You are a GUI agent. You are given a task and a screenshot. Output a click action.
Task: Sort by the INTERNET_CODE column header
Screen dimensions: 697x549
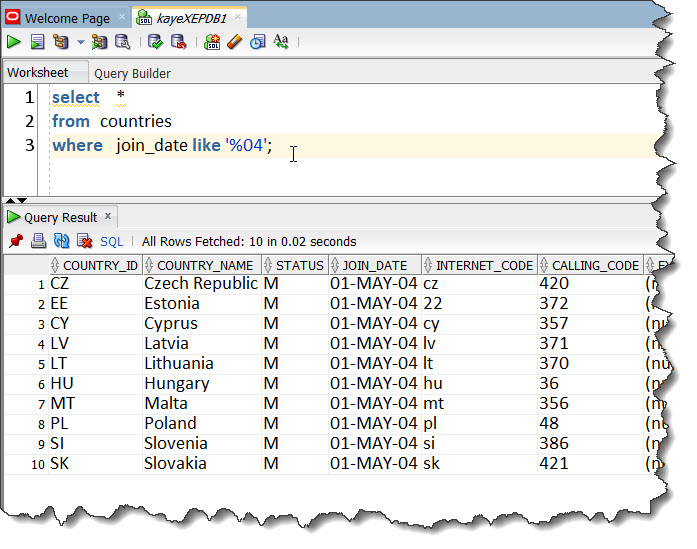coord(479,265)
